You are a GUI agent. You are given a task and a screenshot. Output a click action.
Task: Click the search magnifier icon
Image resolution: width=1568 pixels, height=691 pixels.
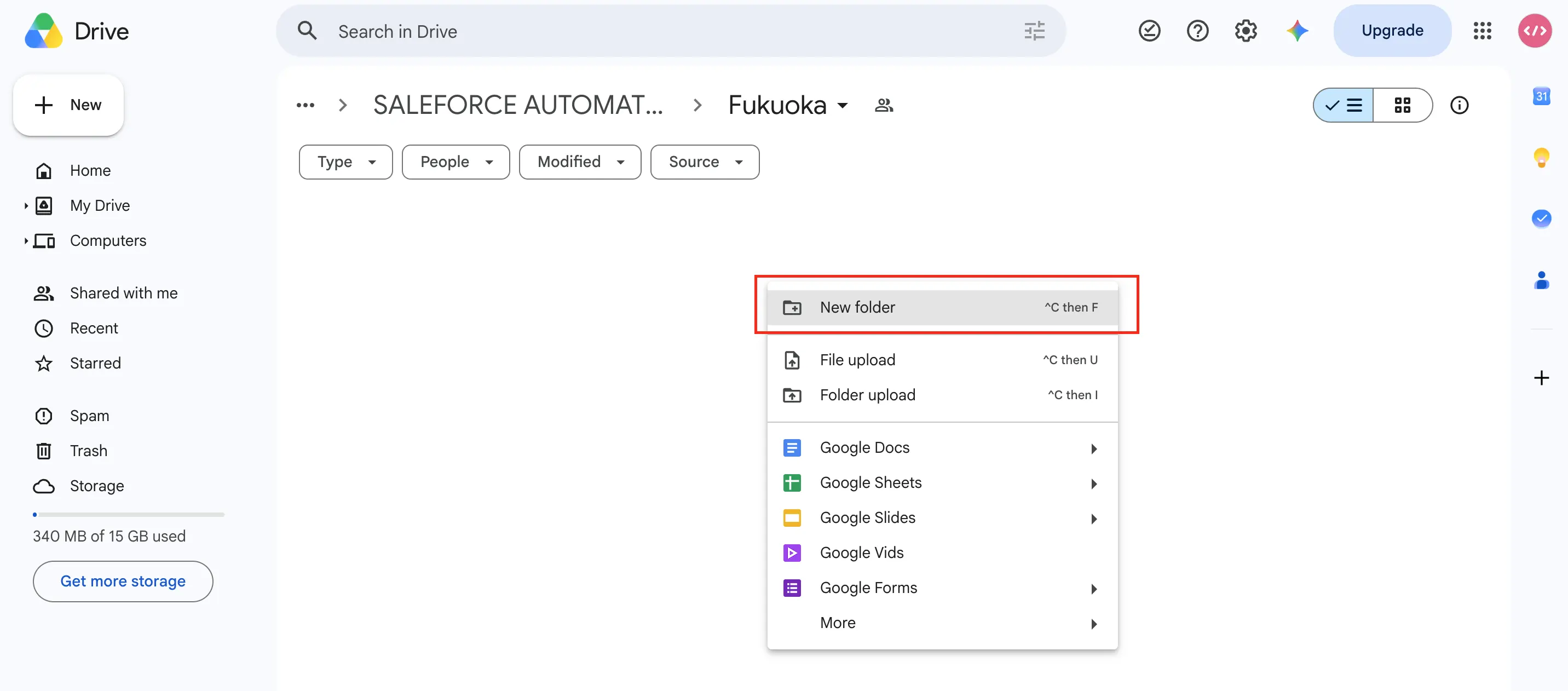[x=307, y=31]
